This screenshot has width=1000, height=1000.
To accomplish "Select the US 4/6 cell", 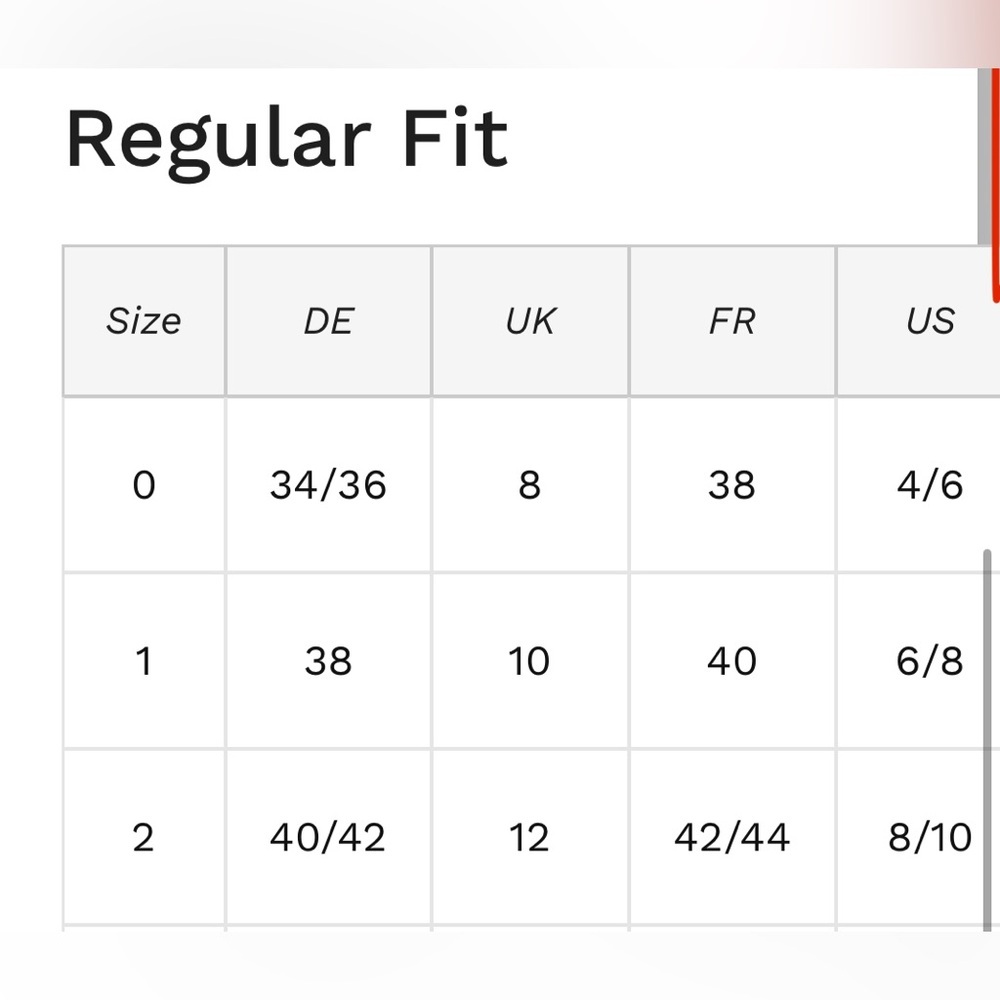I will point(930,486).
